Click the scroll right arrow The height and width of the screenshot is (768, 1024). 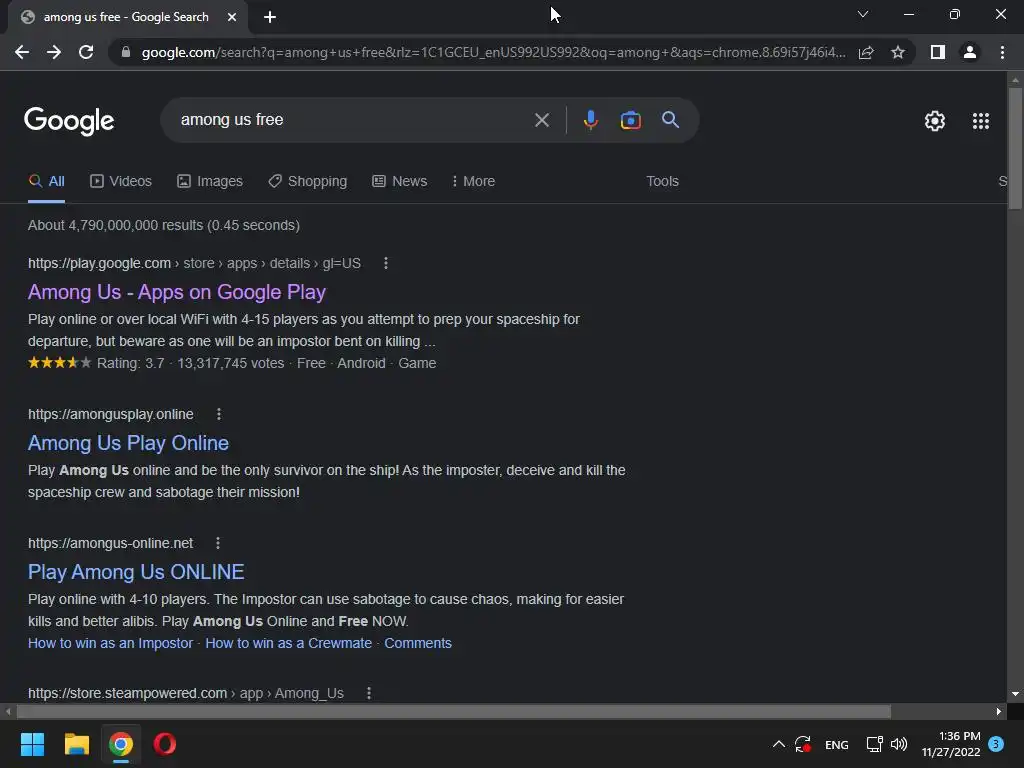(x=999, y=711)
